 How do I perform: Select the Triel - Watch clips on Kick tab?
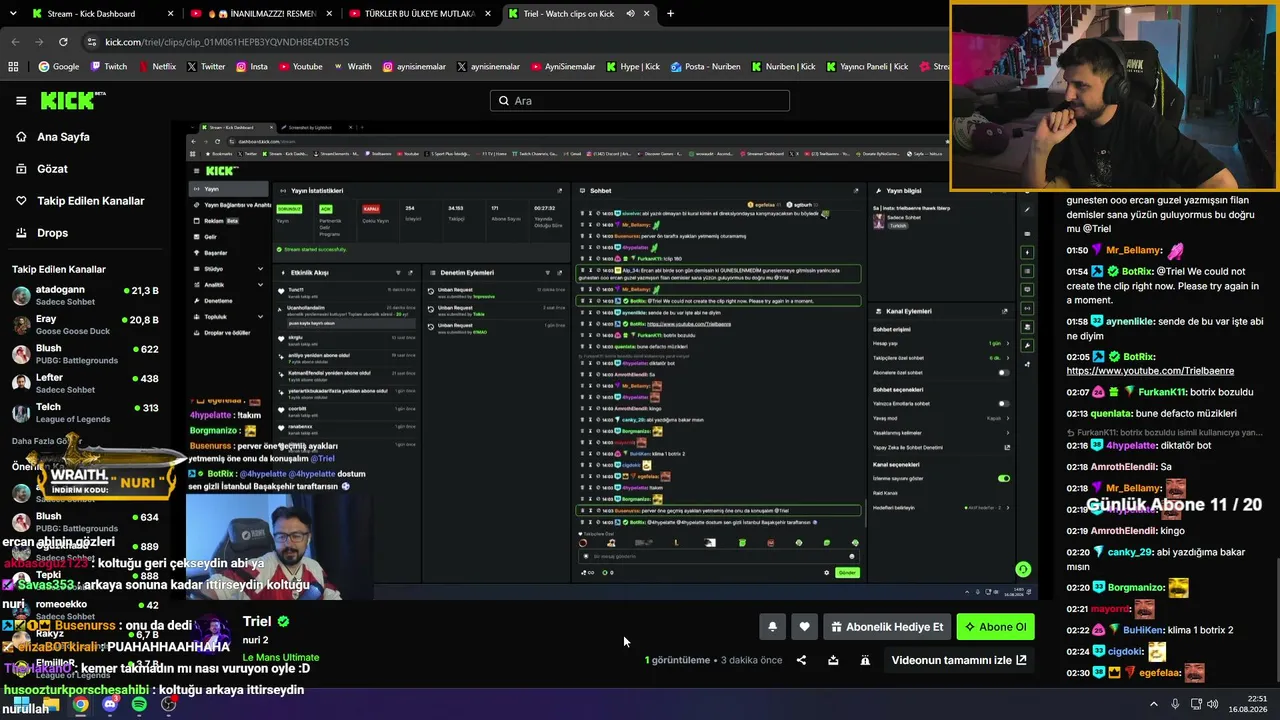tap(578, 14)
